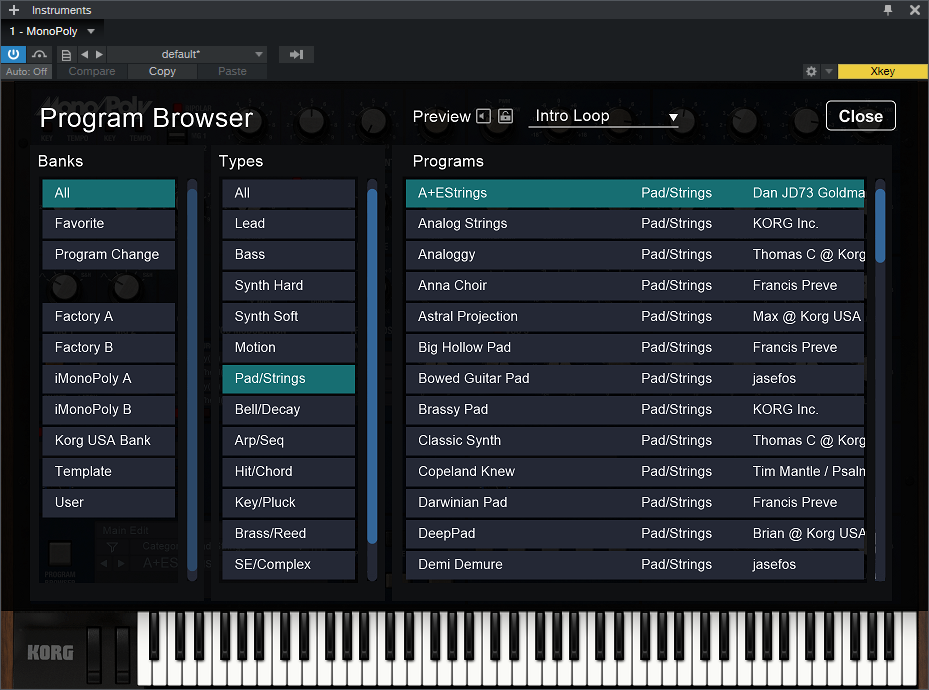Click the plus icon beside Instruments
929x690 pixels.
(14, 10)
